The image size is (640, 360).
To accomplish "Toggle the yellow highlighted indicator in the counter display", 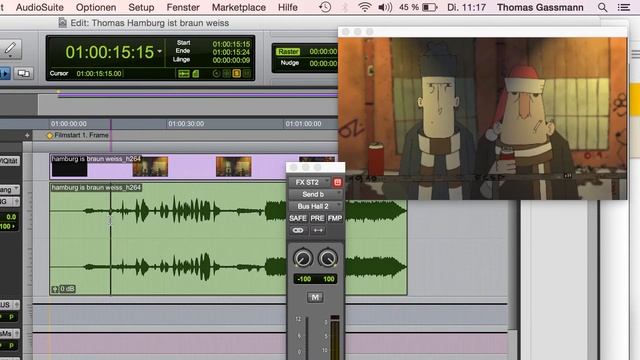I will pos(236,73).
